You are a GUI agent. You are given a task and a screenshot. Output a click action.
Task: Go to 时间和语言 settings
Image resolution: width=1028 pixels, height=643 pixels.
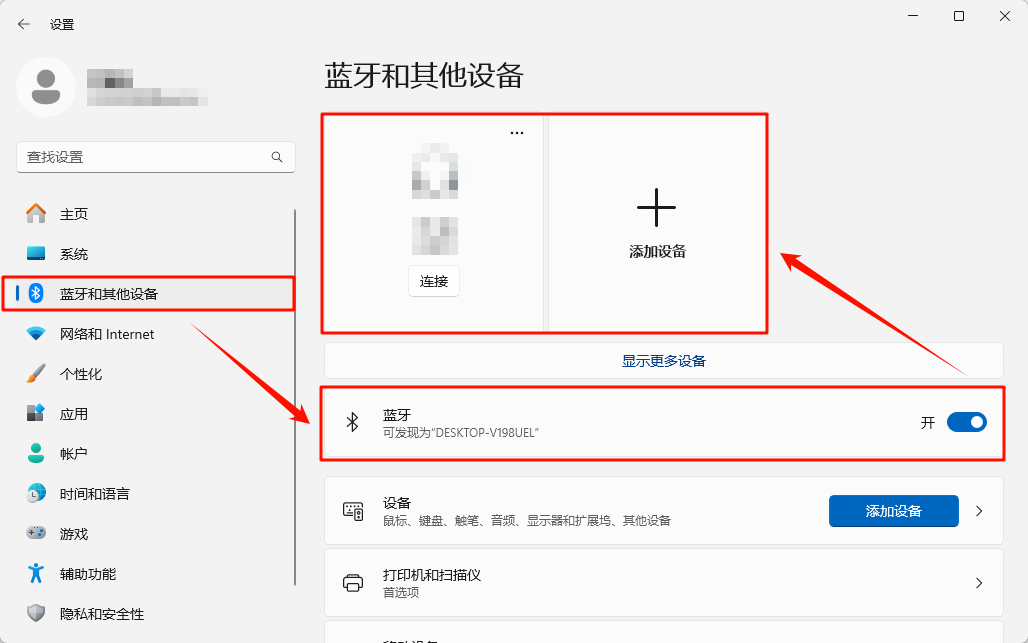point(94,494)
